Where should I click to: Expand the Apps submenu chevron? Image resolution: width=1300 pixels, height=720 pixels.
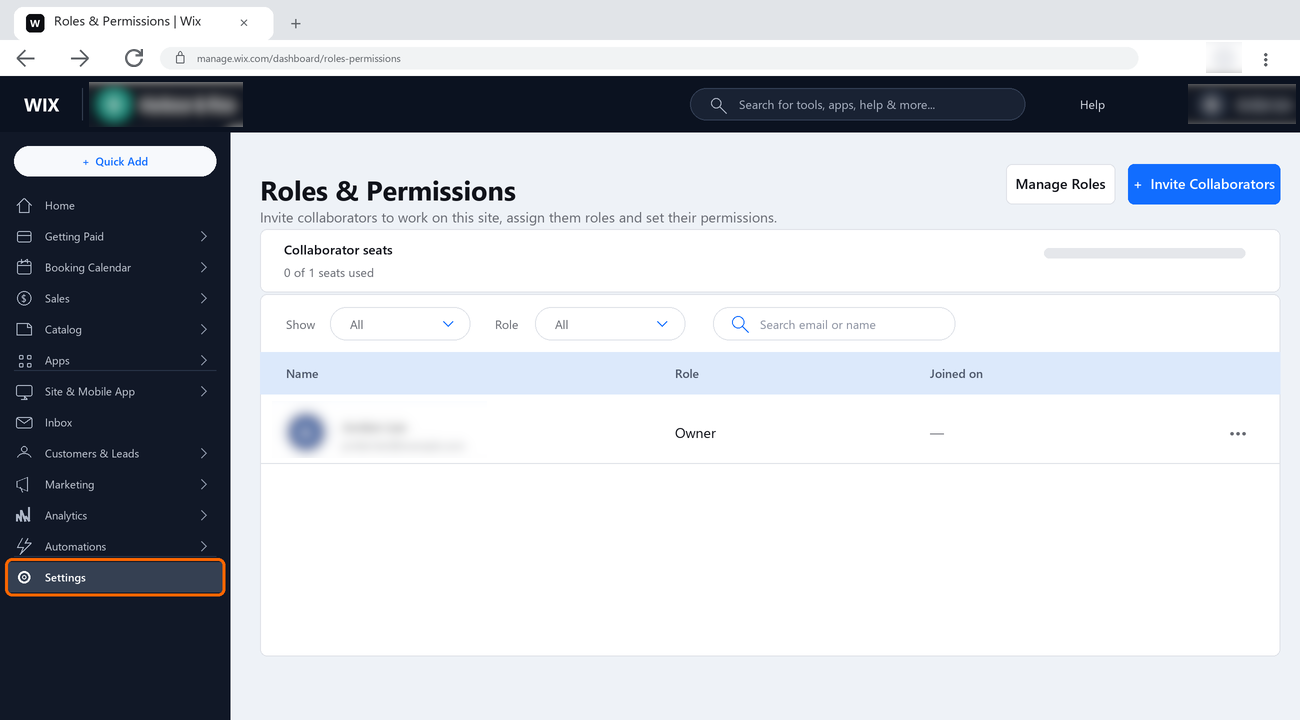tap(204, 361)
